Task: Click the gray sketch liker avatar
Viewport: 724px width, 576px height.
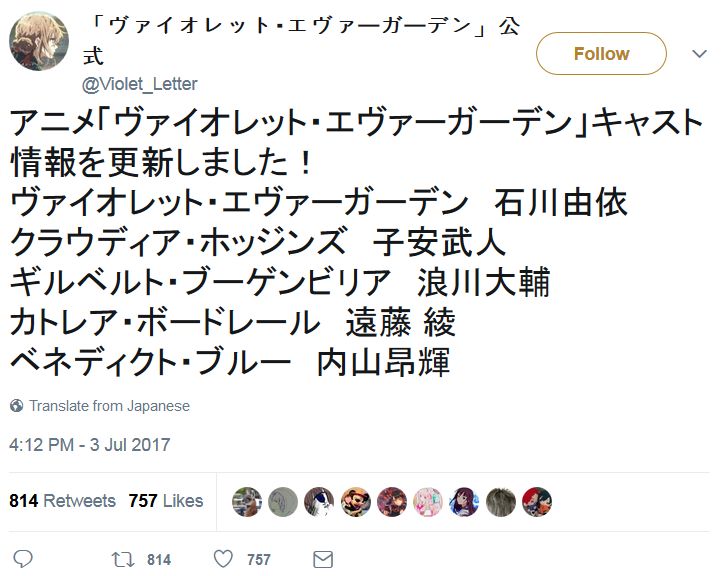Action: click(283, 502)
